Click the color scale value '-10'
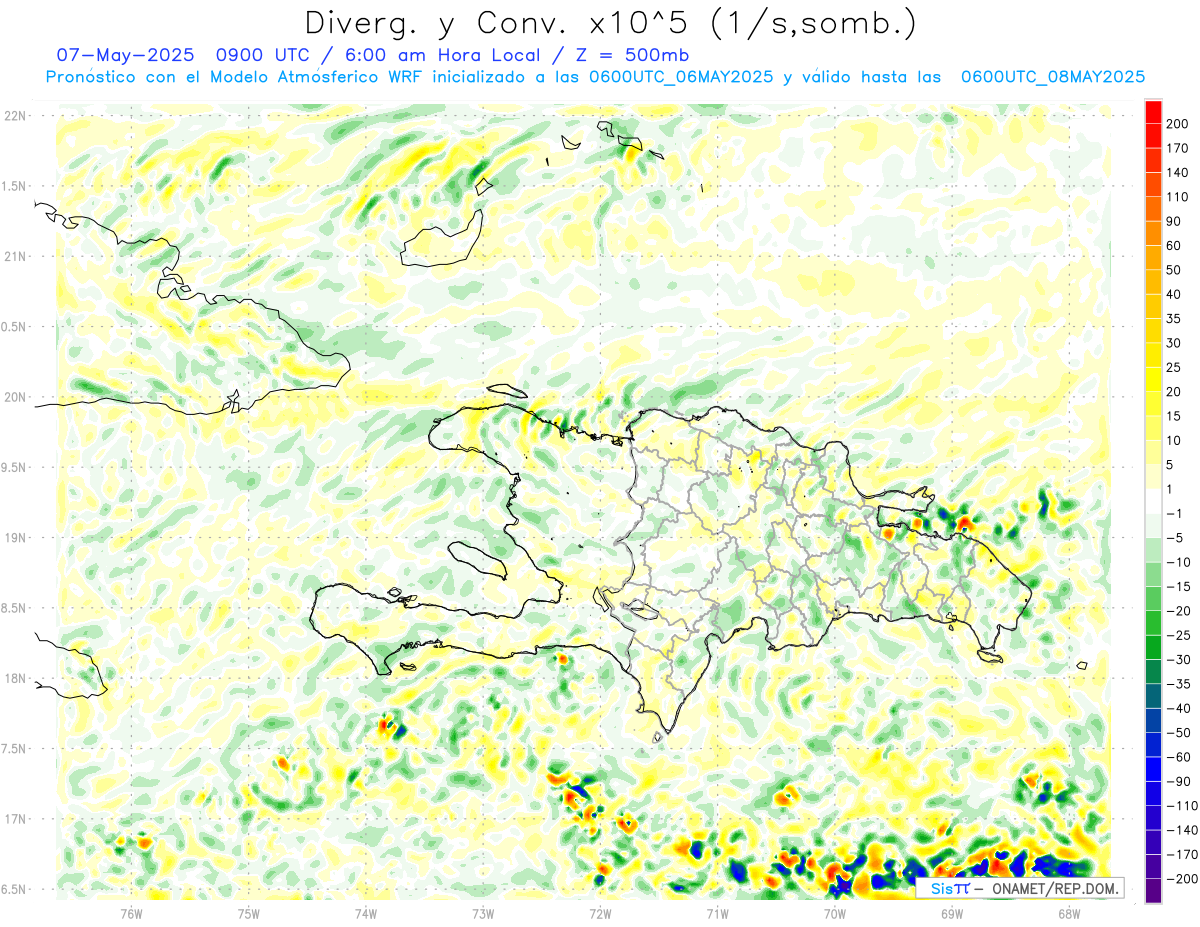Viewport: 1200px width, 927px height. click(1181, 562)
